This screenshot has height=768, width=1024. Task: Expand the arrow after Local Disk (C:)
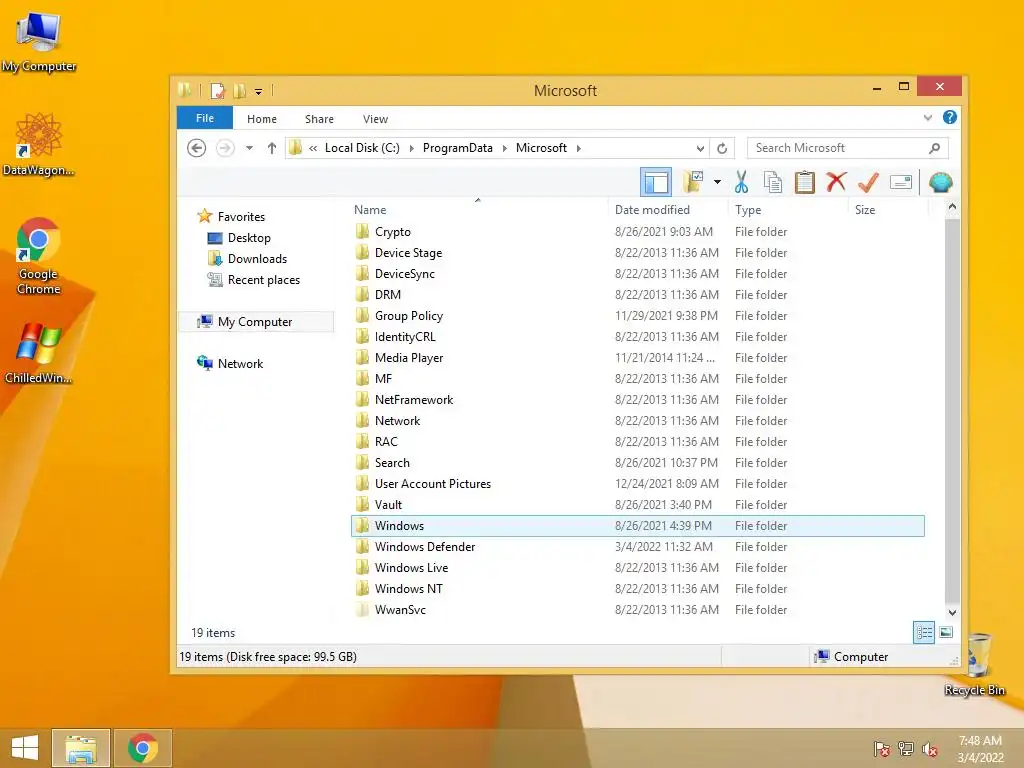pos(411,148)
